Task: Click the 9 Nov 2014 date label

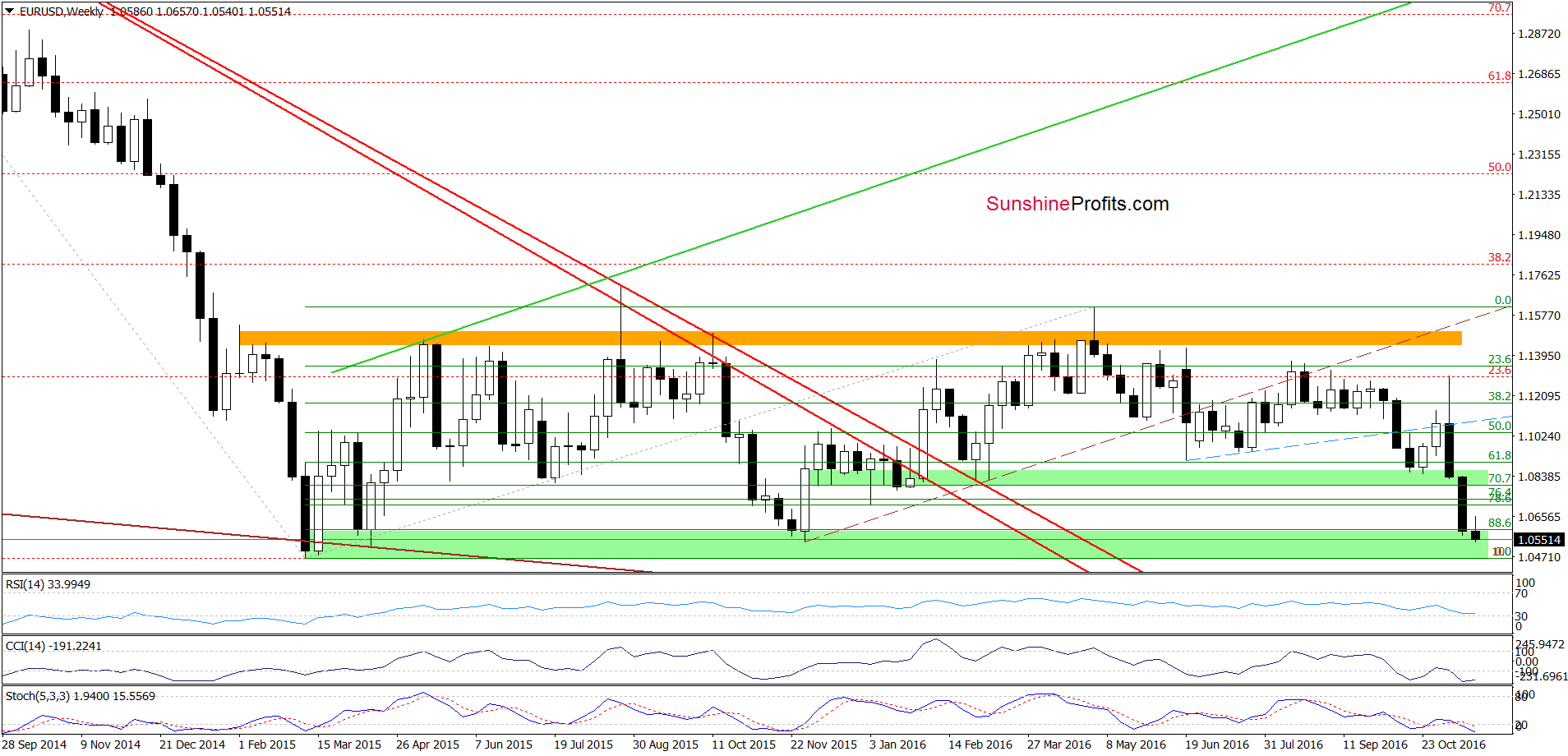Action: coord(111,744)
